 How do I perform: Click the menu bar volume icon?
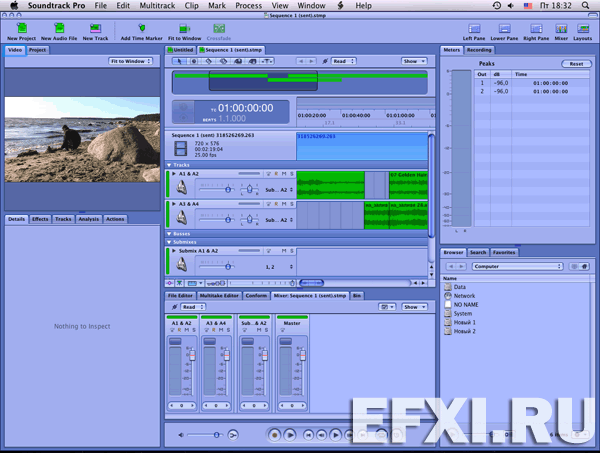tap(510, 5)
